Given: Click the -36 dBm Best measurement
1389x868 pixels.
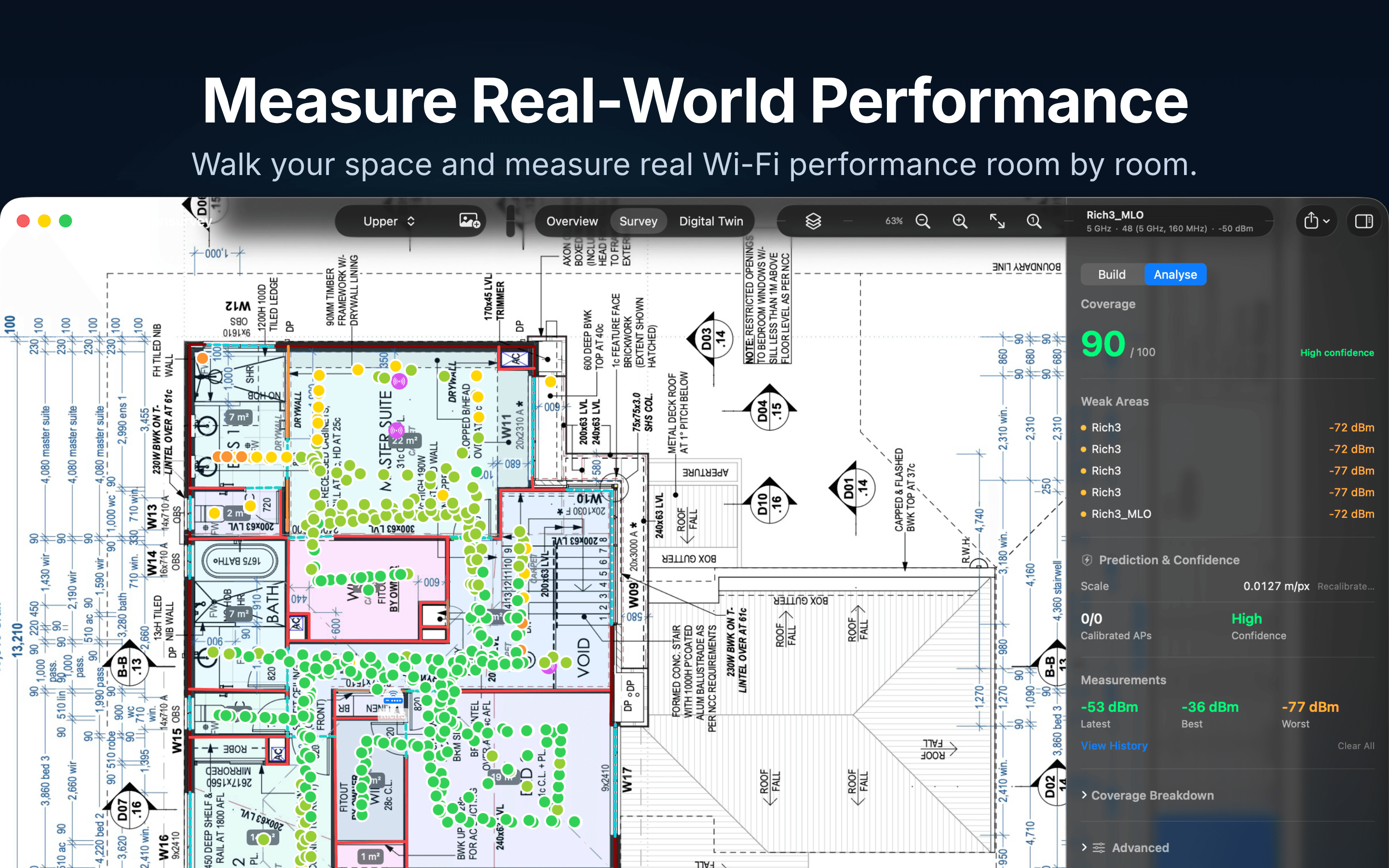Looking at the screenshot, I should click(1210, 707).
